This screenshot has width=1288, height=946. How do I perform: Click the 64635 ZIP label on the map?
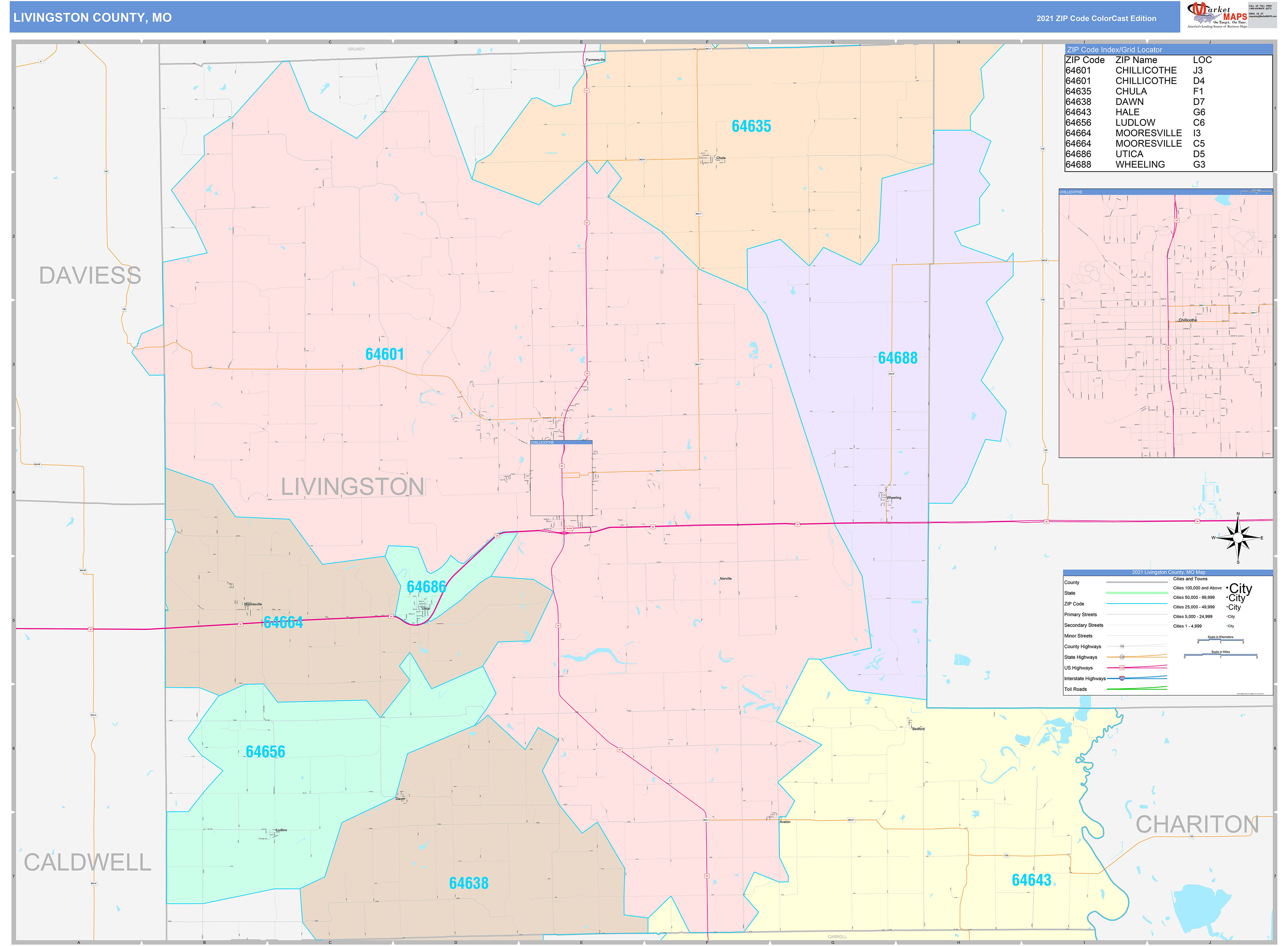(751, 126)
